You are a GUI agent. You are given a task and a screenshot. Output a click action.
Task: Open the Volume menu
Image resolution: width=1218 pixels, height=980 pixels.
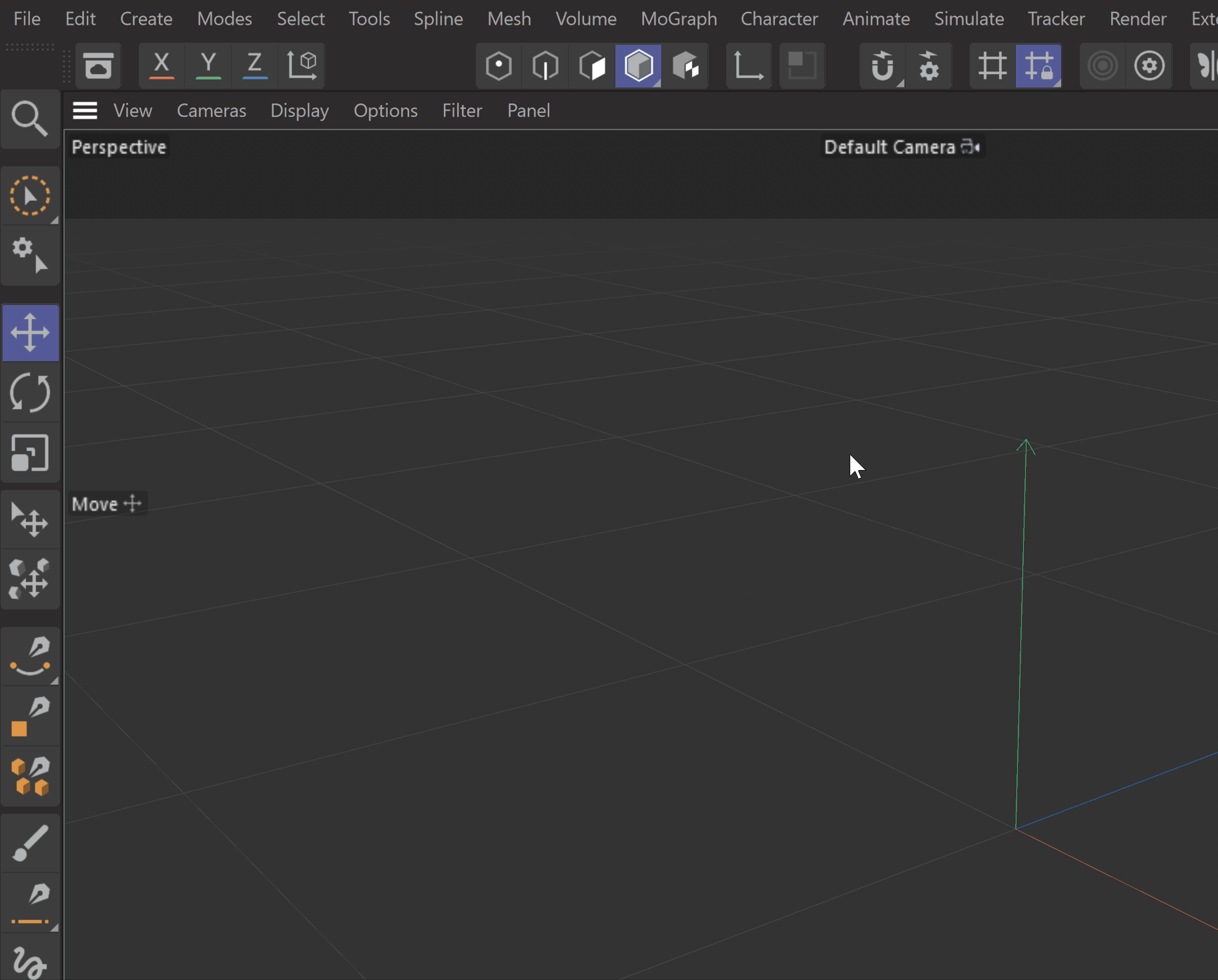[x=586, y=19]
